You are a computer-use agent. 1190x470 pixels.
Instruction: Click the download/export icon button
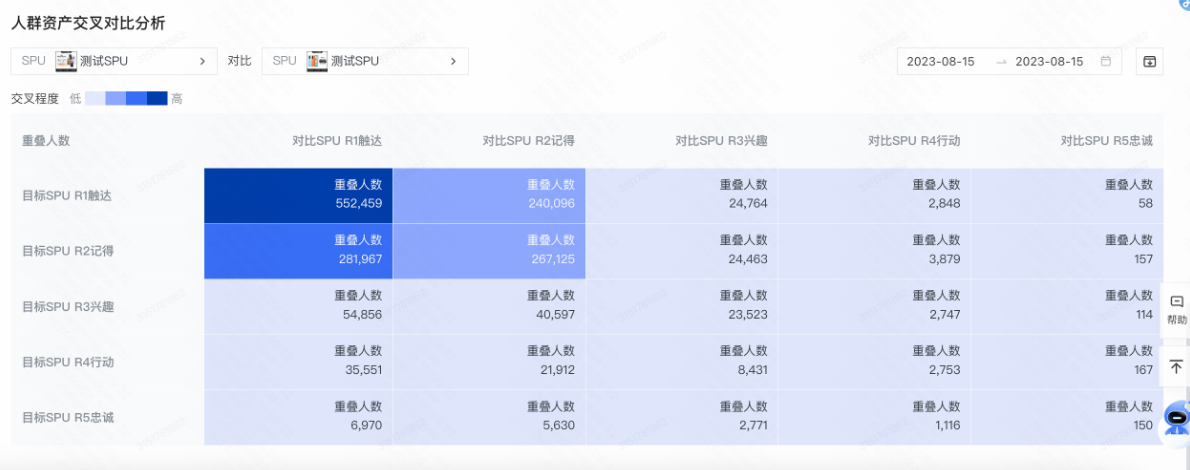[x=1149, y=61]
